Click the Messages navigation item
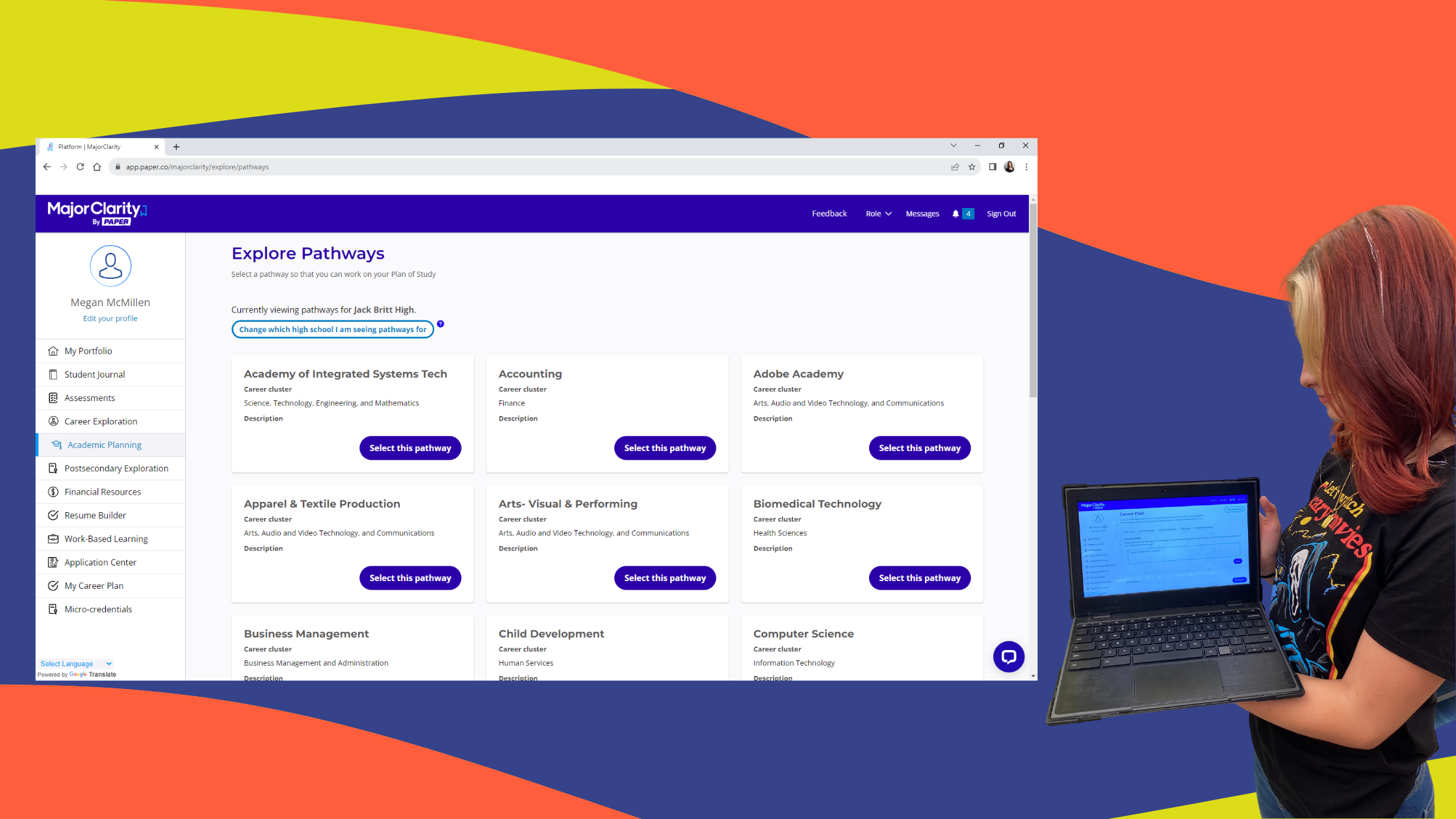 [x=922, y=213]
